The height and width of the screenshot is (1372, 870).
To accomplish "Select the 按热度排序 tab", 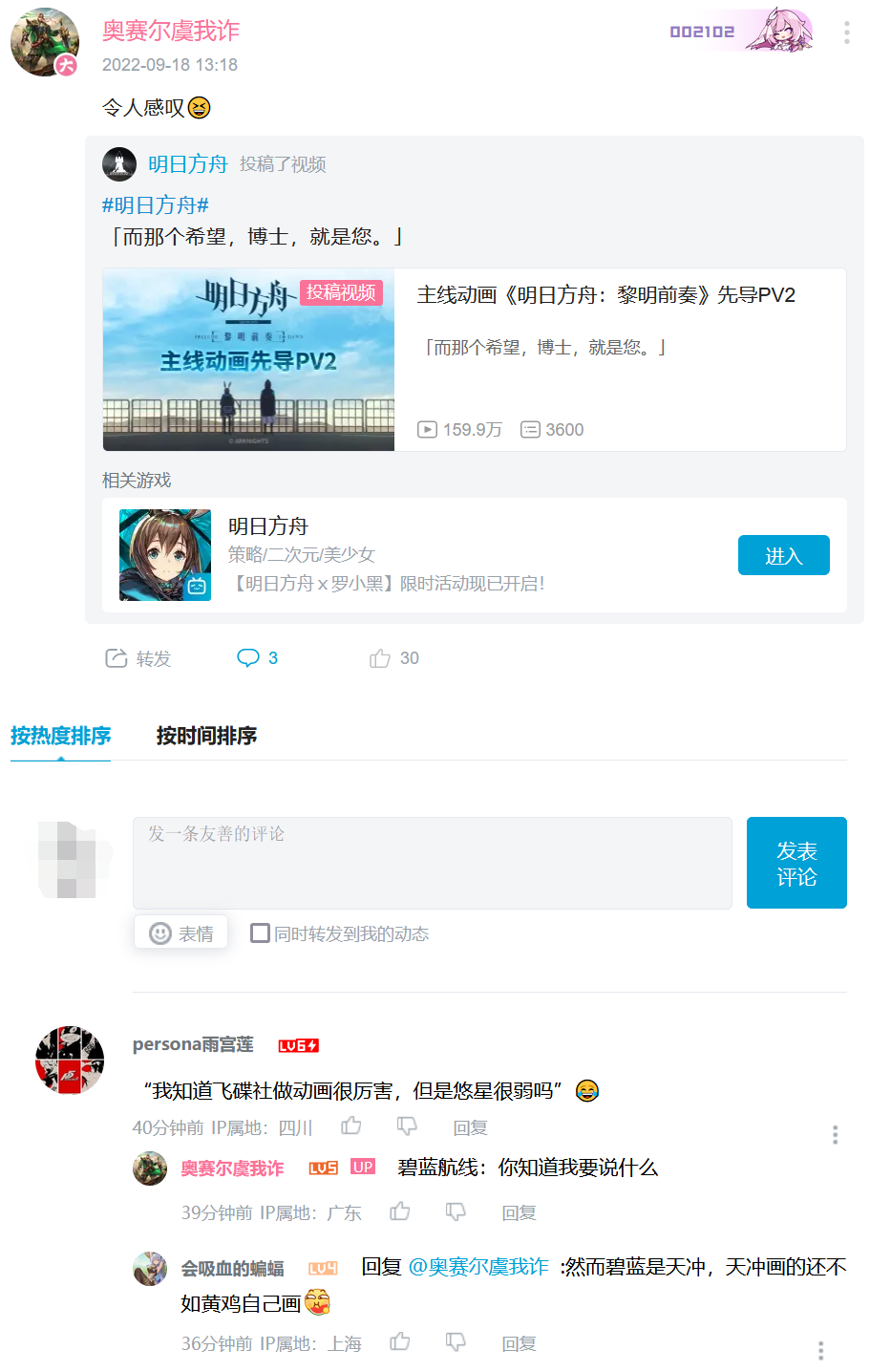I will pos(60,736).
